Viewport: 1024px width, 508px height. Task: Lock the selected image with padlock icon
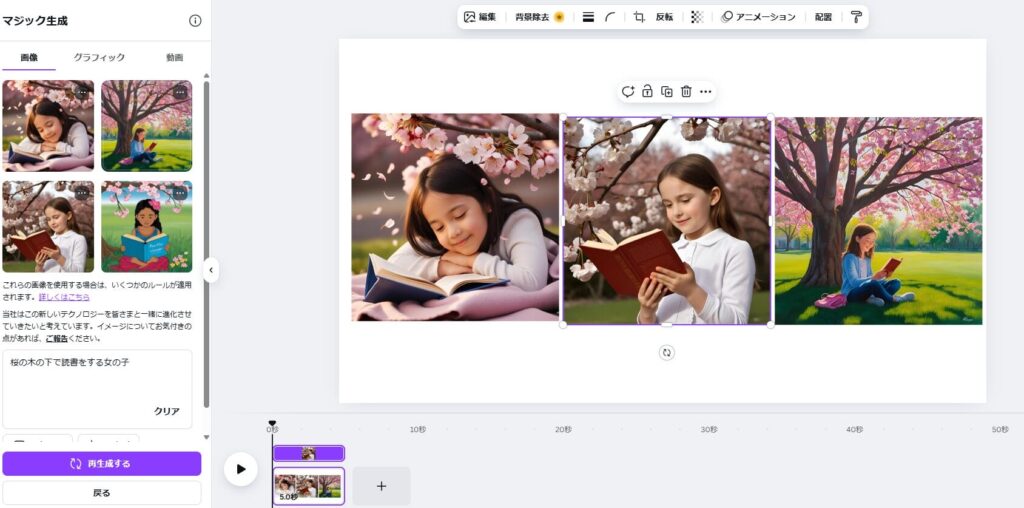coord(647,91)
